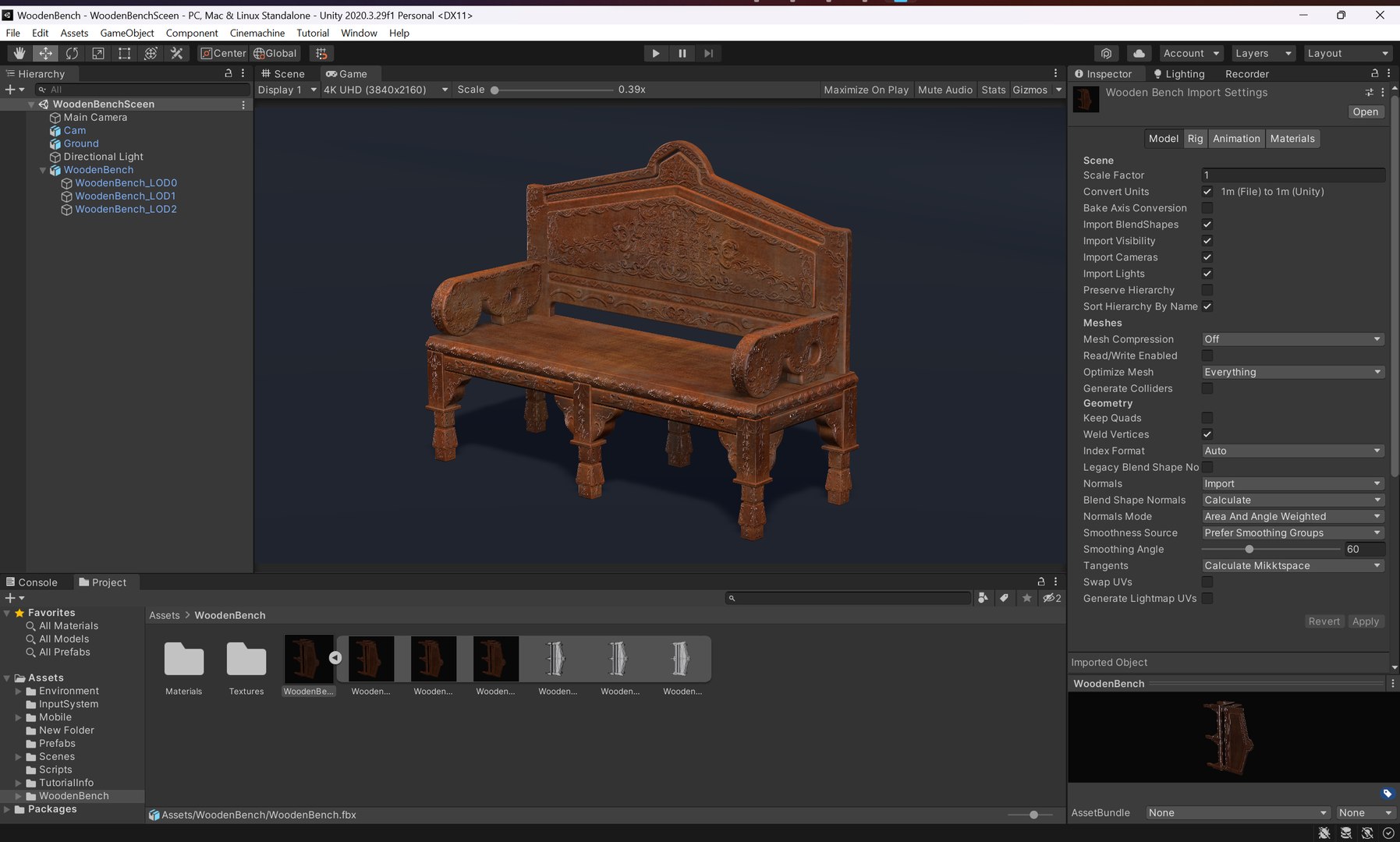Toggle Maximize On Play
1400x842 pixels.
pos(867,90)
